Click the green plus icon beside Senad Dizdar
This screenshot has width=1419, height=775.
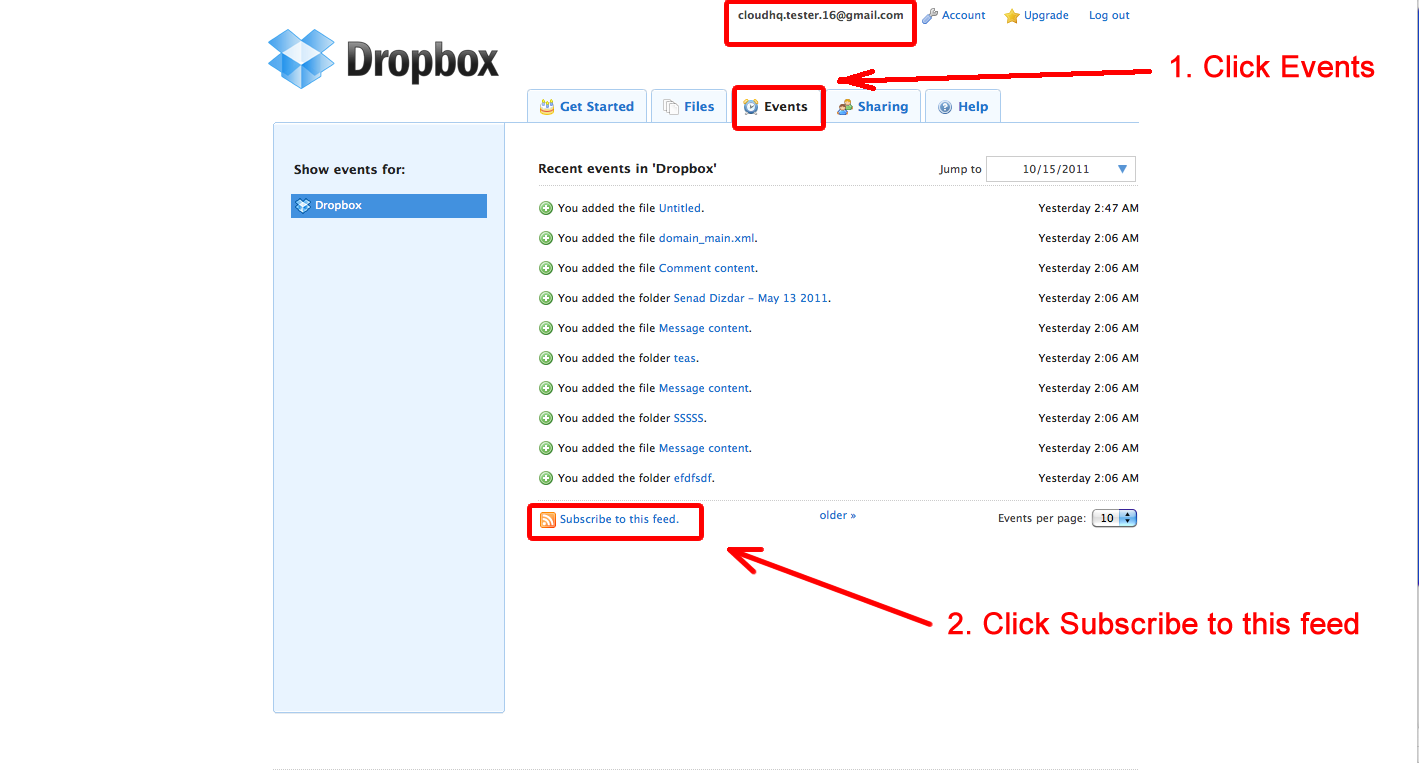(546, 298)
